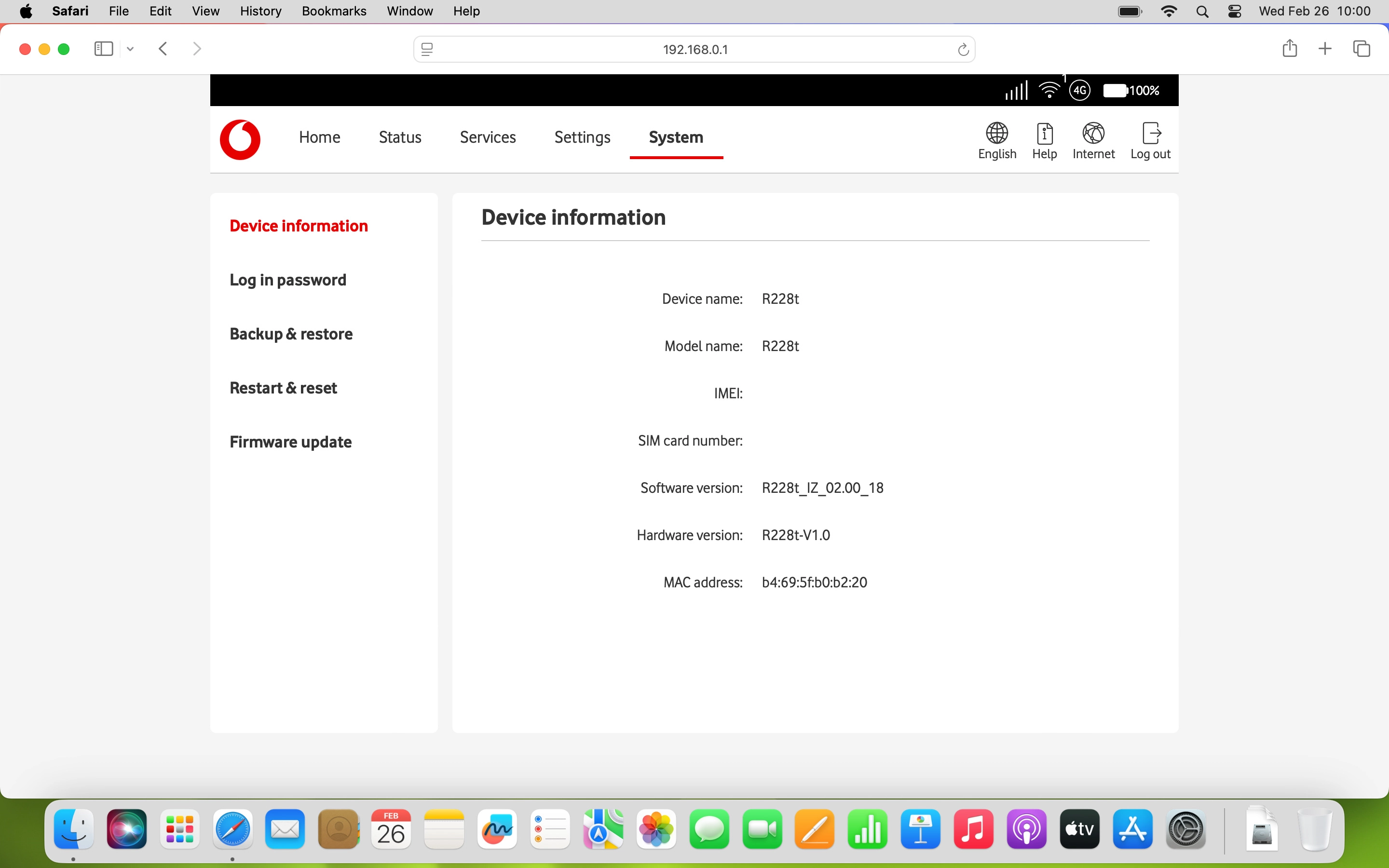The width and height of the screenshot is (1389, 868).
Task: Open Spotlight search from the menu bar
Action: pyautogui.click(x=1202, y=11)
